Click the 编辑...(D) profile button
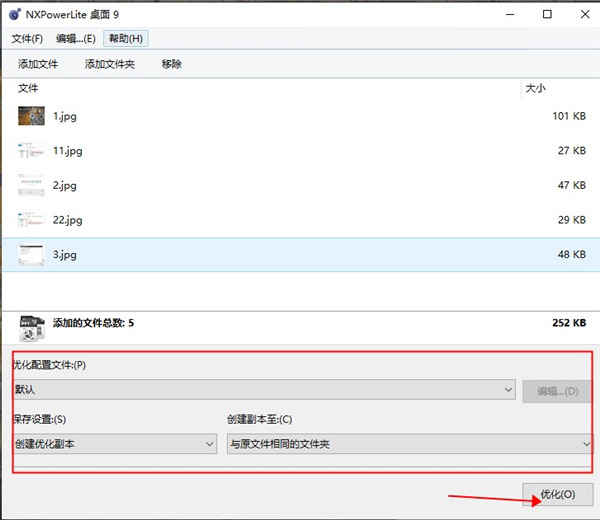600x520 pixels. click(x=557, y=391)
